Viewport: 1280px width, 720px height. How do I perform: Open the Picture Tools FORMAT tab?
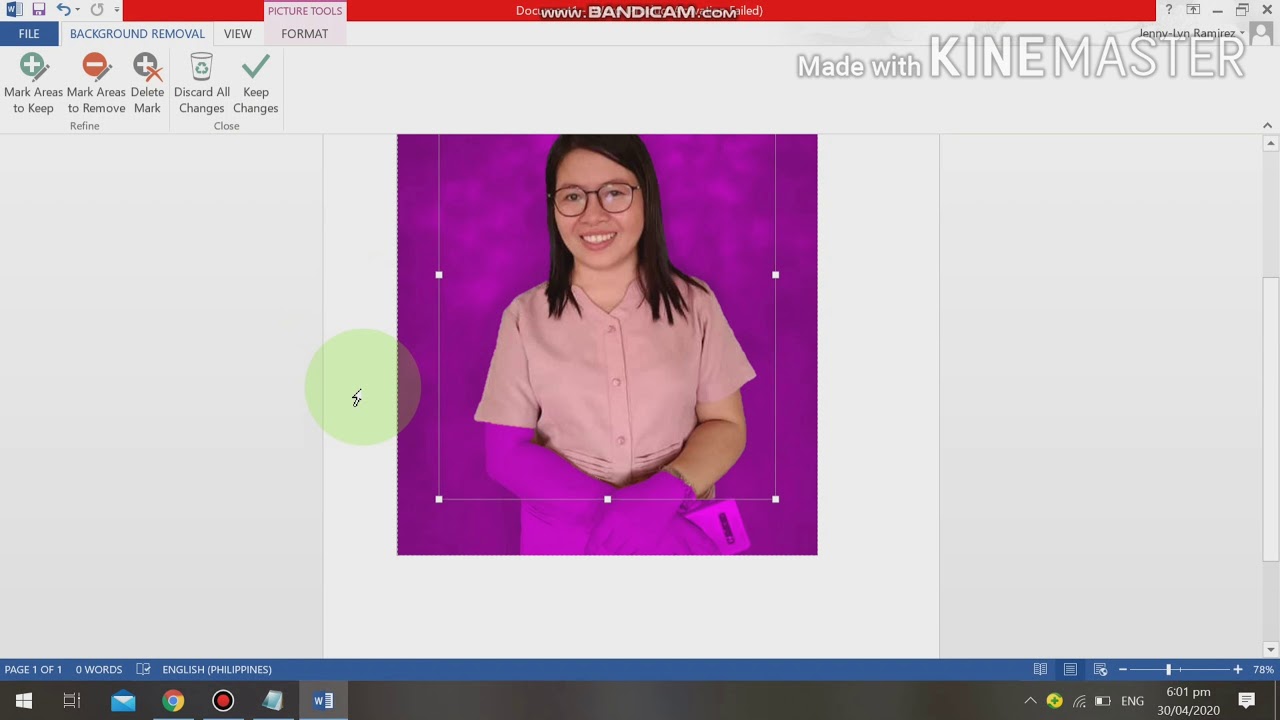[305, 33]
